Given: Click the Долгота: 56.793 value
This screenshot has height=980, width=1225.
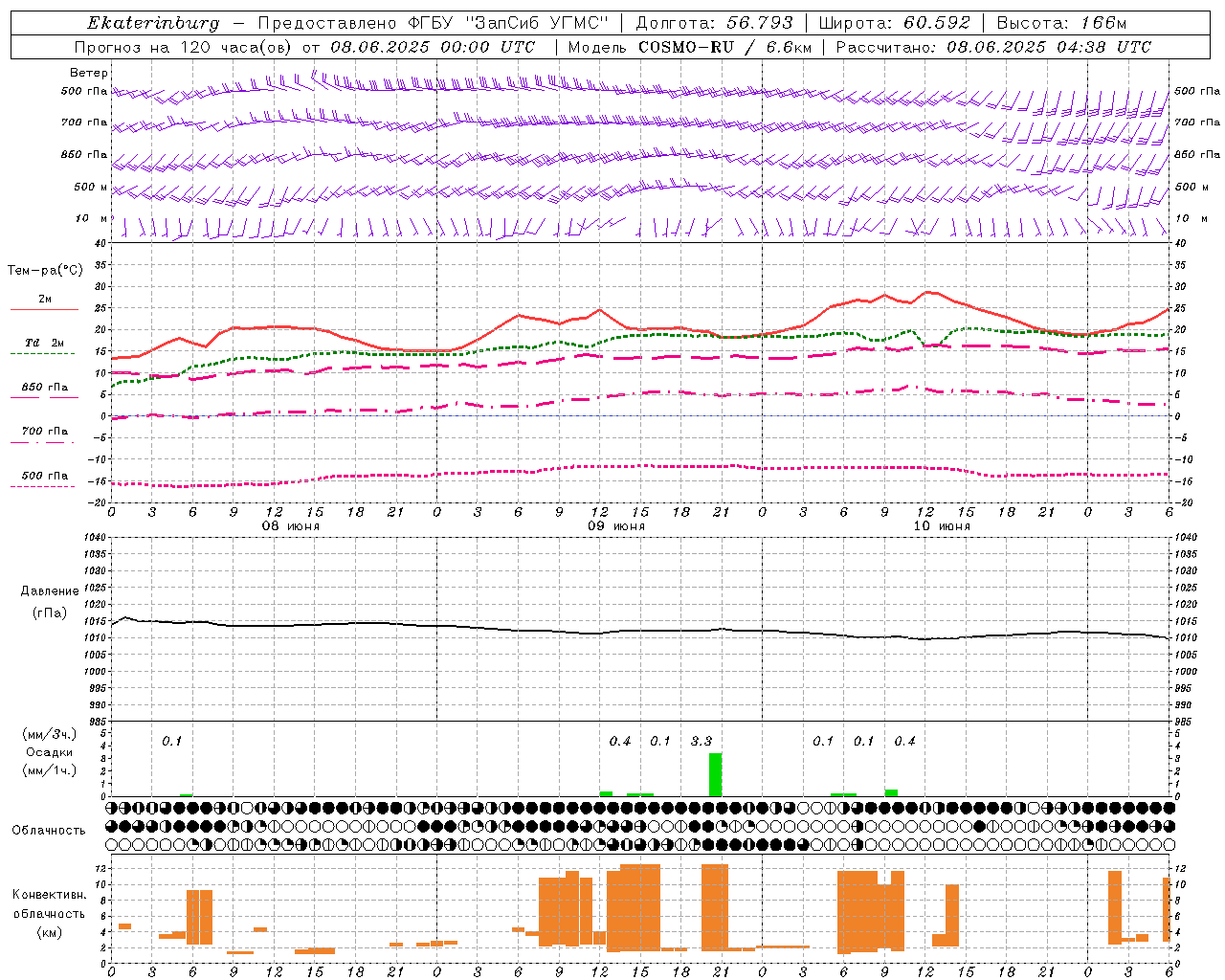Looking at the screenshot, I should coord(714,23).
